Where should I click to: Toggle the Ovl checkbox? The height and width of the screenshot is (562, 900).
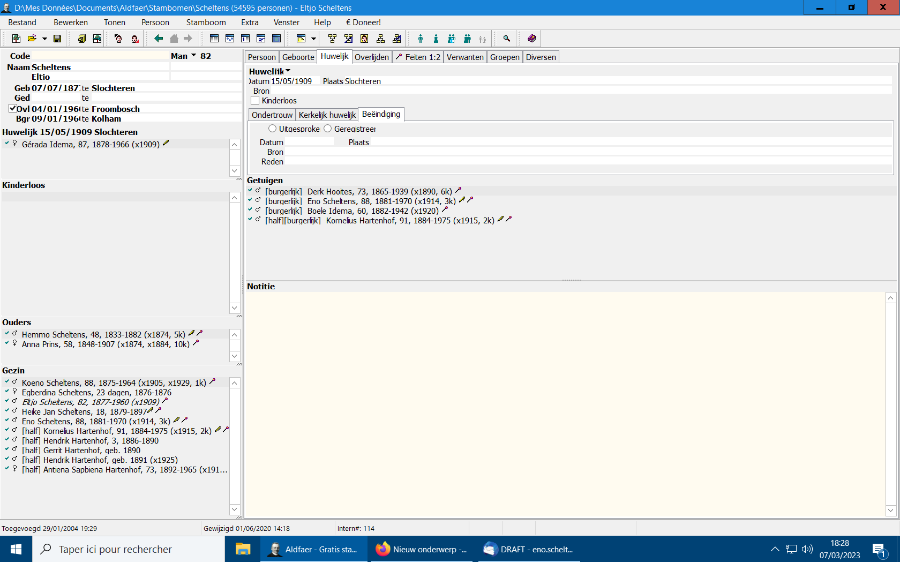(11, 109)
